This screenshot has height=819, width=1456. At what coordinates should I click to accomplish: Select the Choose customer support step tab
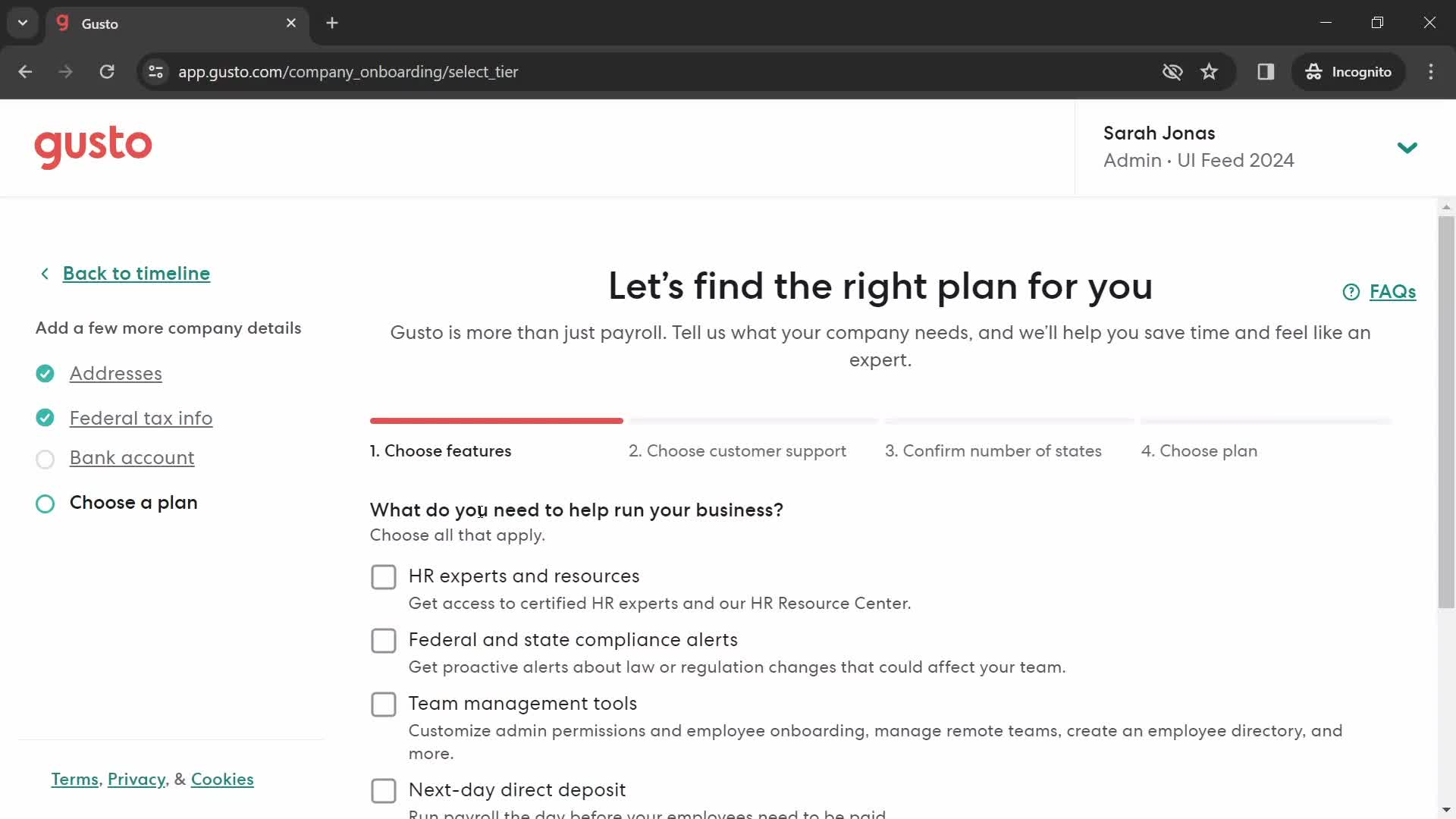737,451
